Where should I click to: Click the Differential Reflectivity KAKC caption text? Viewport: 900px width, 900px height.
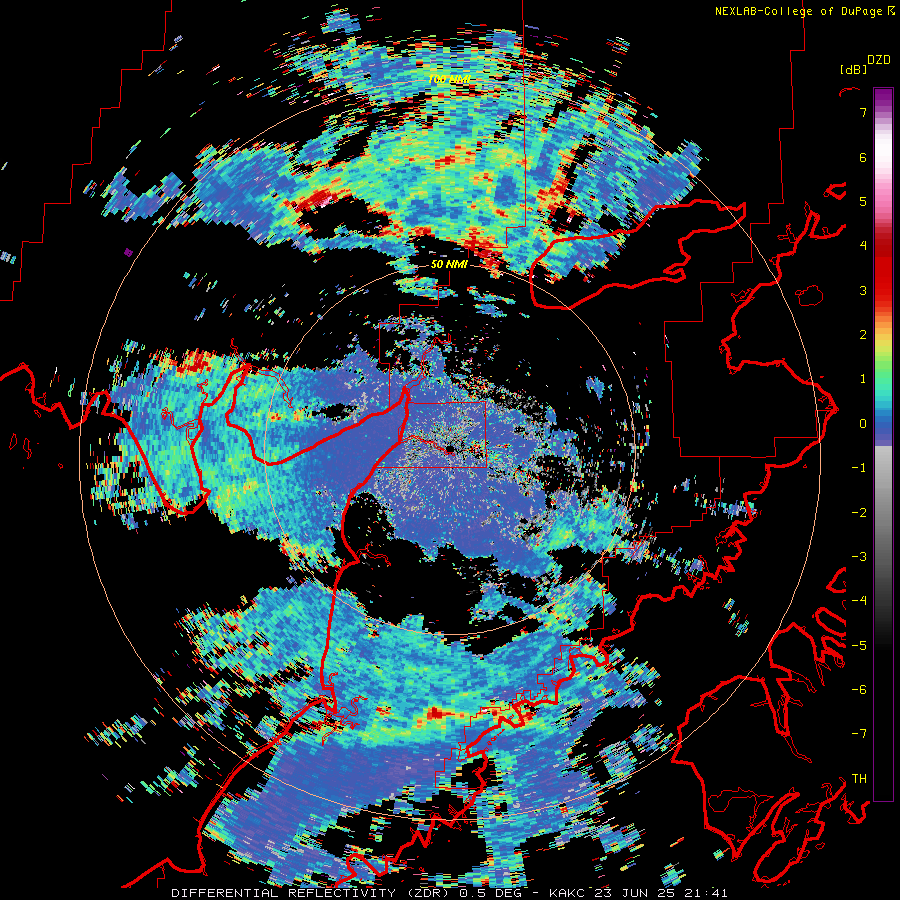point(449,893)
